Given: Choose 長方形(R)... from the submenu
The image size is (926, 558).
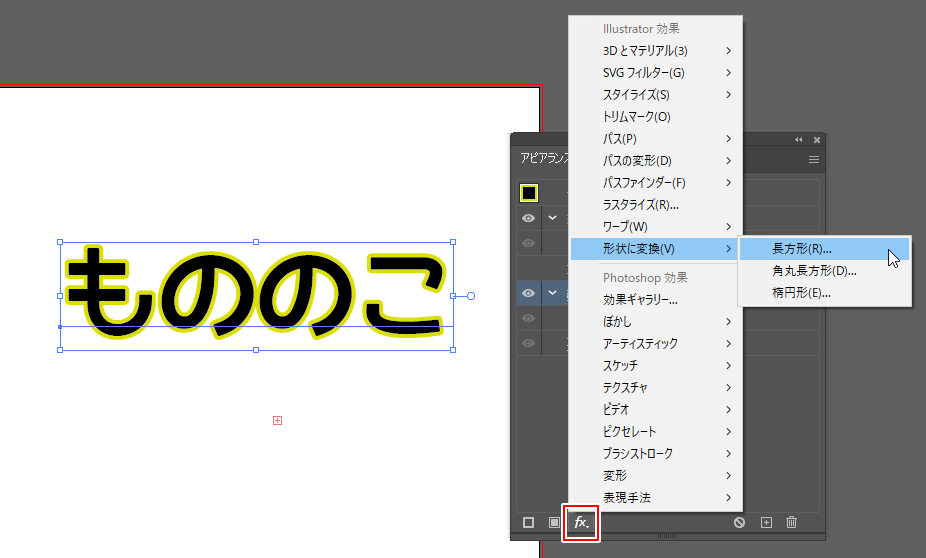Looking at the screenshot, I should (x=802, y=248).
